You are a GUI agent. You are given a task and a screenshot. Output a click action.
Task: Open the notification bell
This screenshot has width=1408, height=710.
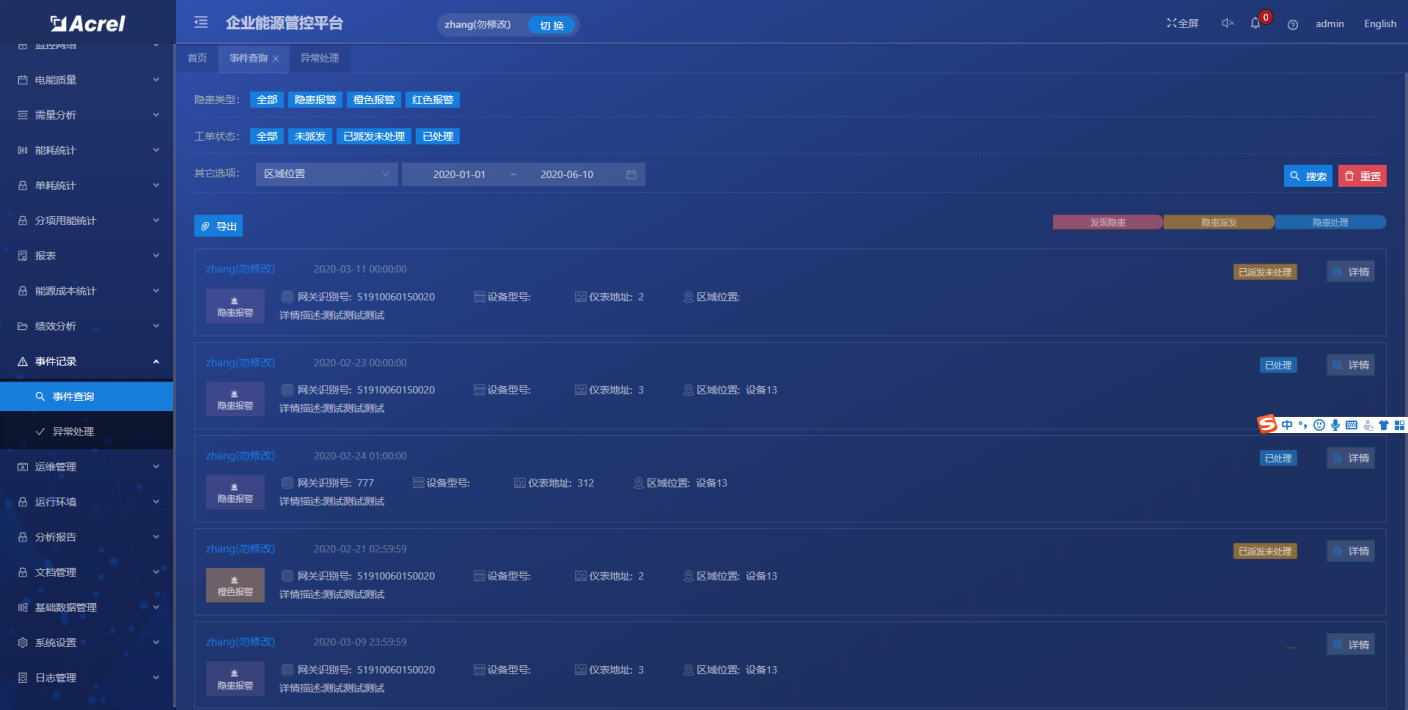1256,23
